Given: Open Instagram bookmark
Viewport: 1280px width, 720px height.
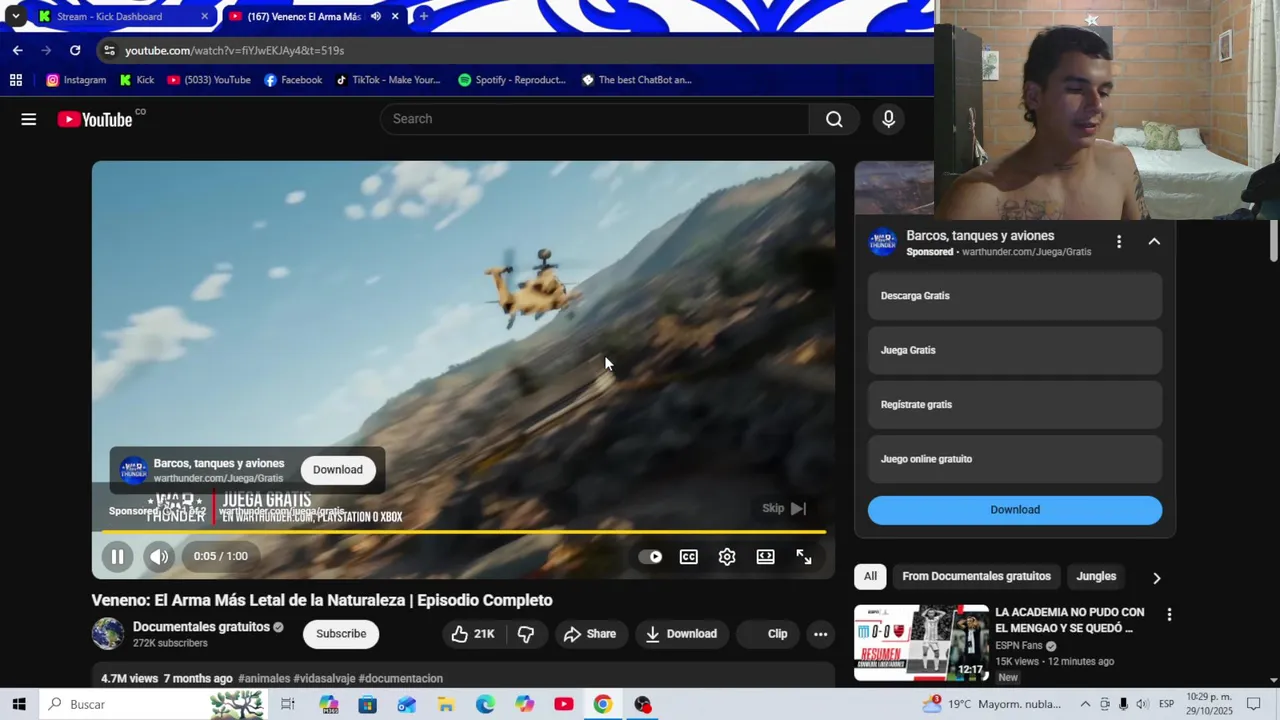Looking at the screenshot, I should coord(76,80).
